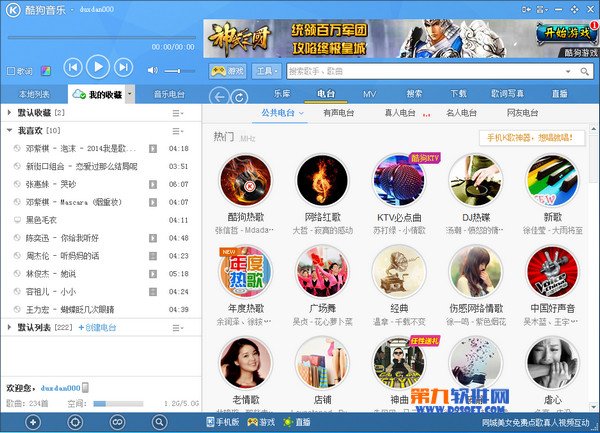Refresh the page with circular arrow
This screenshot has height=433, width=600.
[x=239, y=97]
